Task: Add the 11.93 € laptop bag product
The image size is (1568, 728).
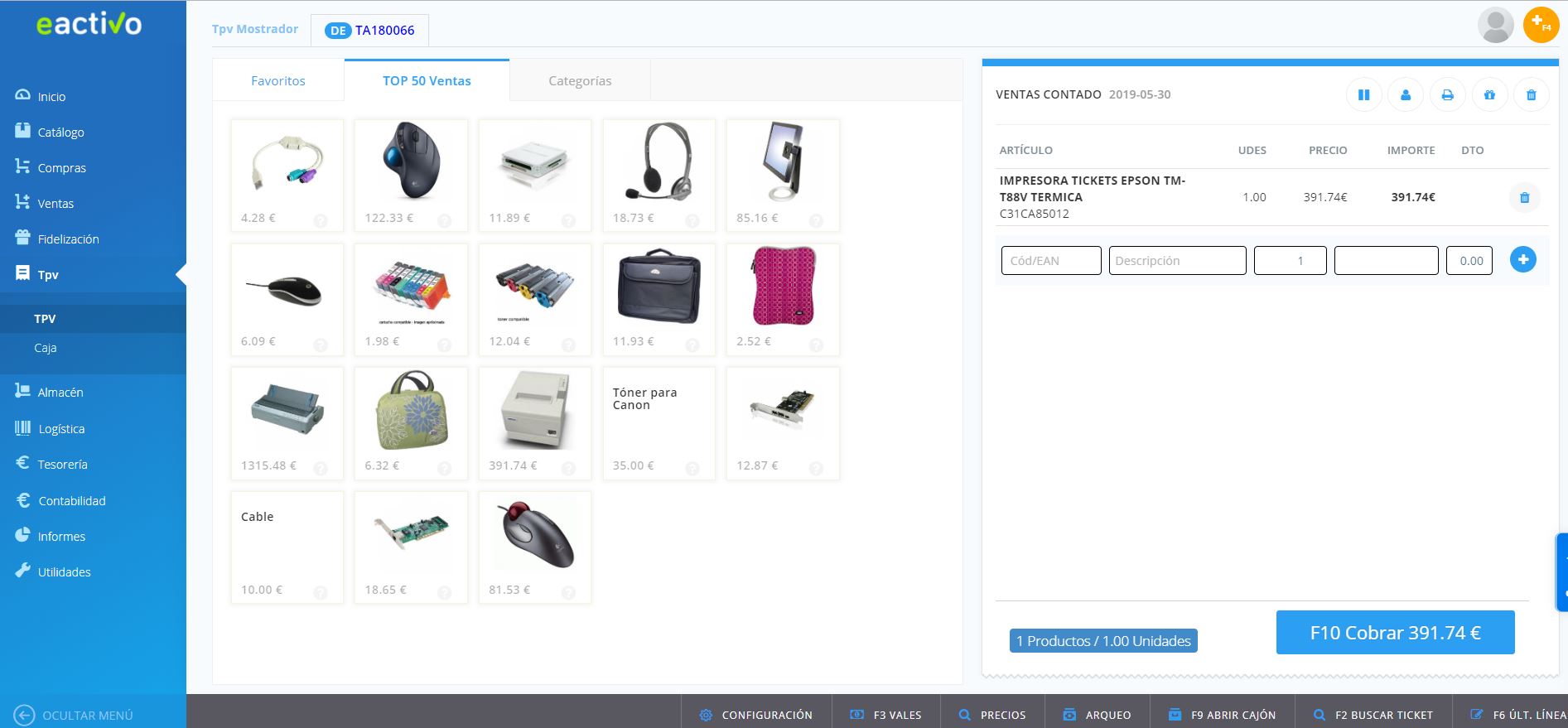Action: [x=659, y=299]
